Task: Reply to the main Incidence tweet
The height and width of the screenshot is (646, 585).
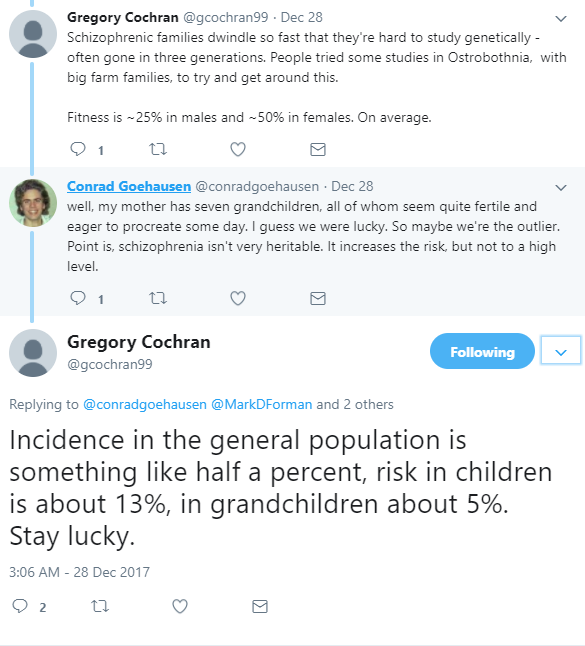Action: pos(20,606)
